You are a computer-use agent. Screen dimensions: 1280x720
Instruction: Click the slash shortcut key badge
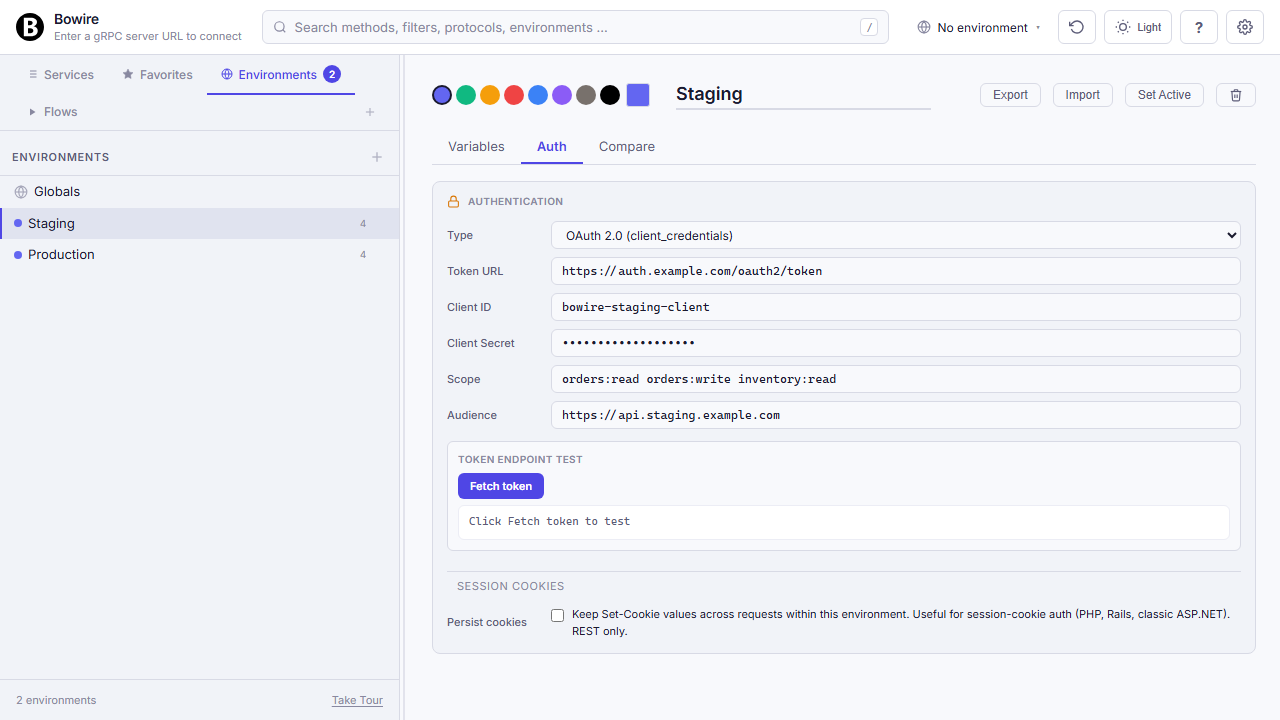869,28
